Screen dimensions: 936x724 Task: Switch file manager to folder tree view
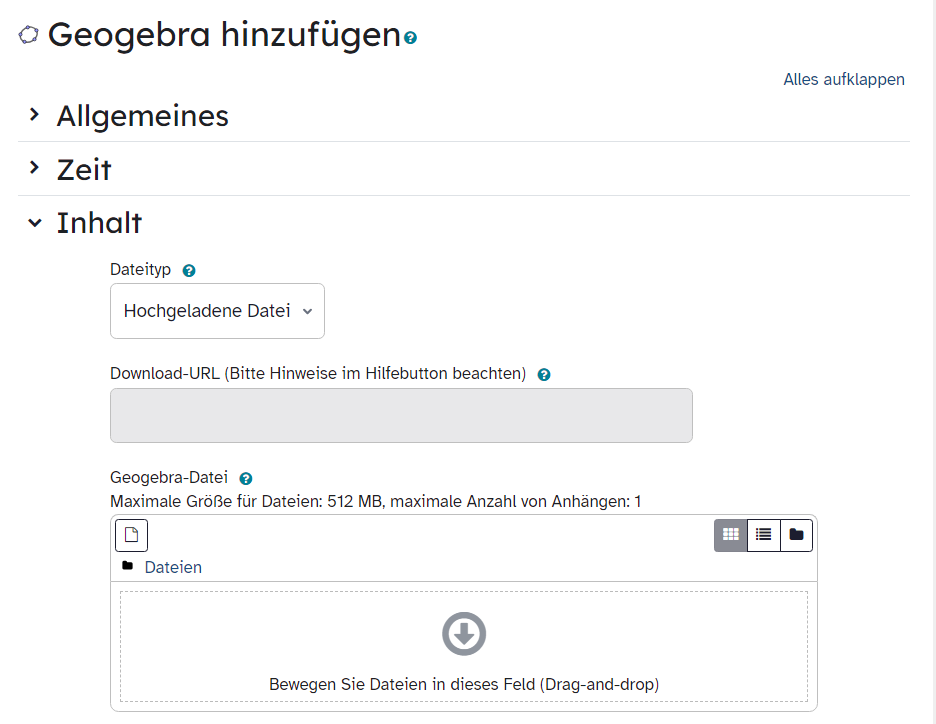click(796, 535)
